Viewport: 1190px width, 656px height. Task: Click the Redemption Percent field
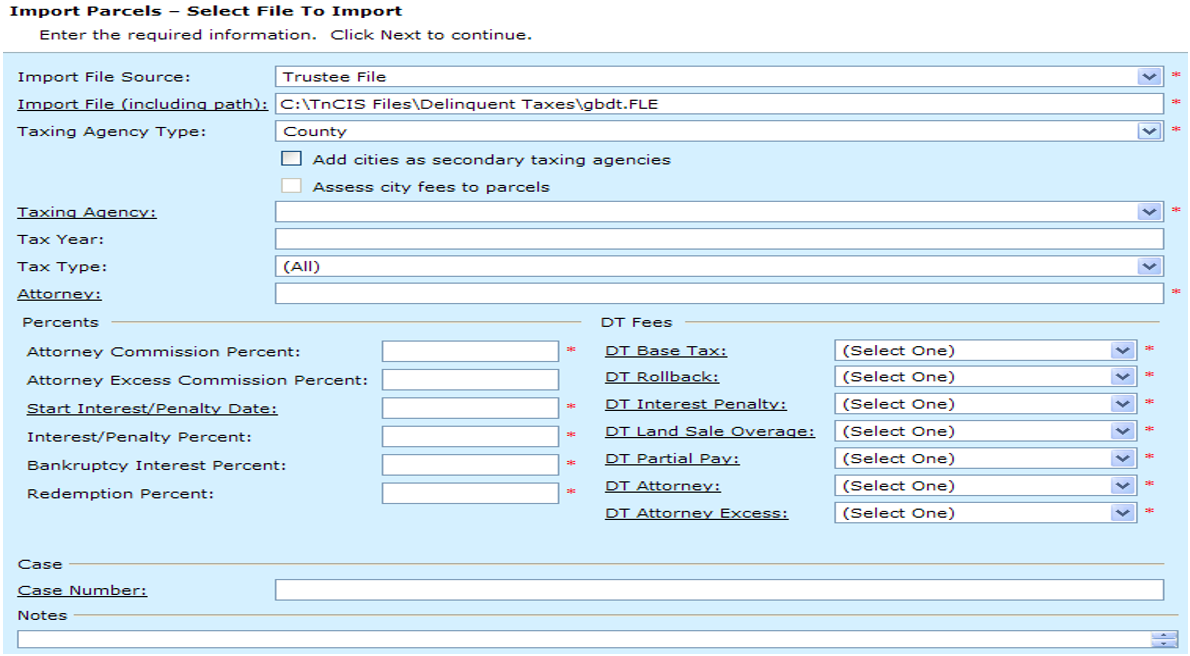point(471,494)
